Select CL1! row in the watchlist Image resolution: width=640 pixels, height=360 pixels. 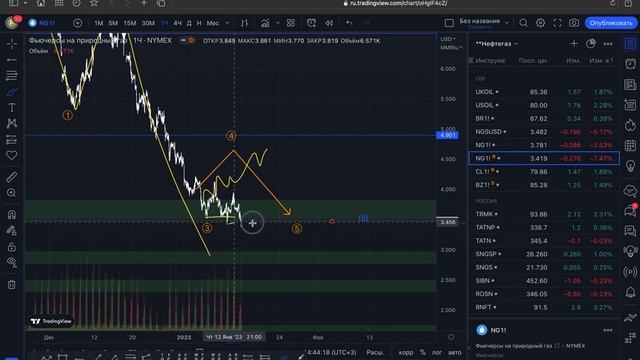(x=544, y=172)
